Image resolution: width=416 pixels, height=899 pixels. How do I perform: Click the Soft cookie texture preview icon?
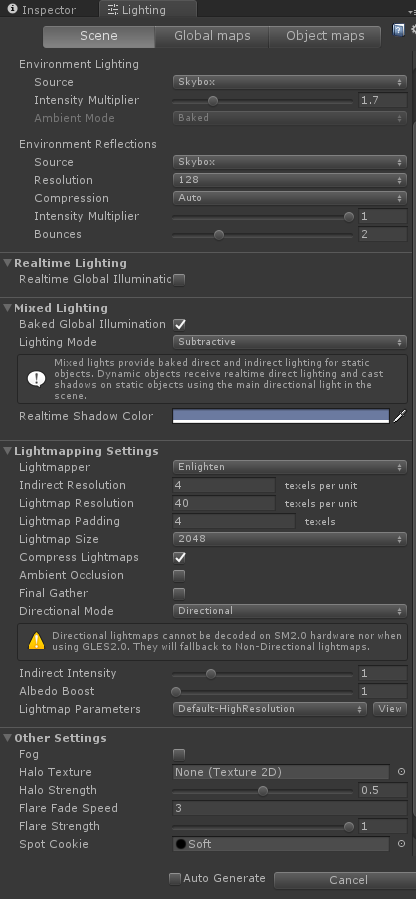click(x=181, y=844)
